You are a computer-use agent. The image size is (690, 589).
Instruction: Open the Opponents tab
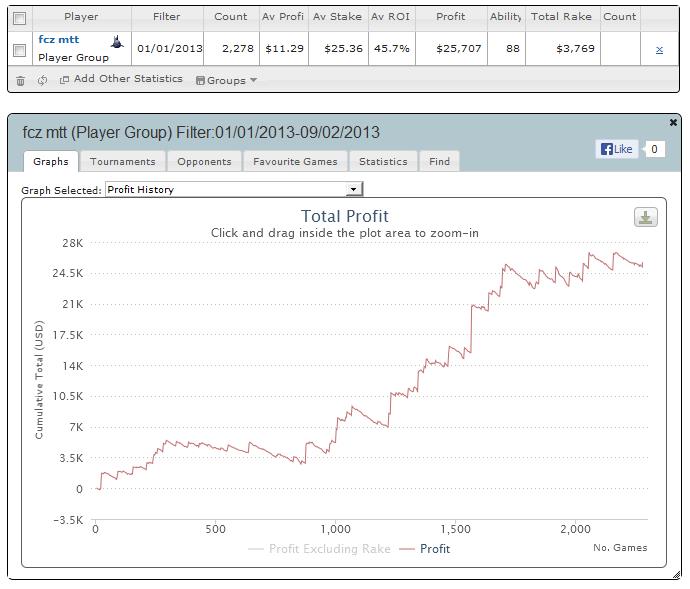tap(204, 162)
